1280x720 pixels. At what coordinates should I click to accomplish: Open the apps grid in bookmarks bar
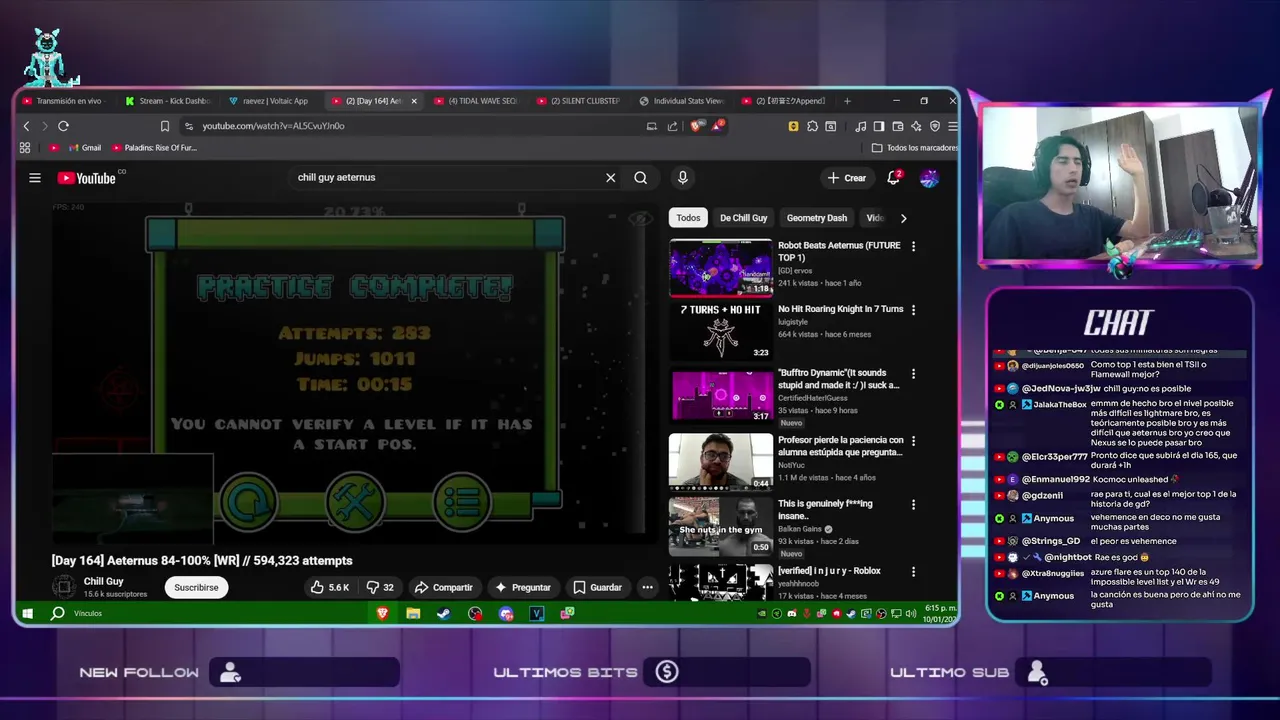(x=25, y=148)
